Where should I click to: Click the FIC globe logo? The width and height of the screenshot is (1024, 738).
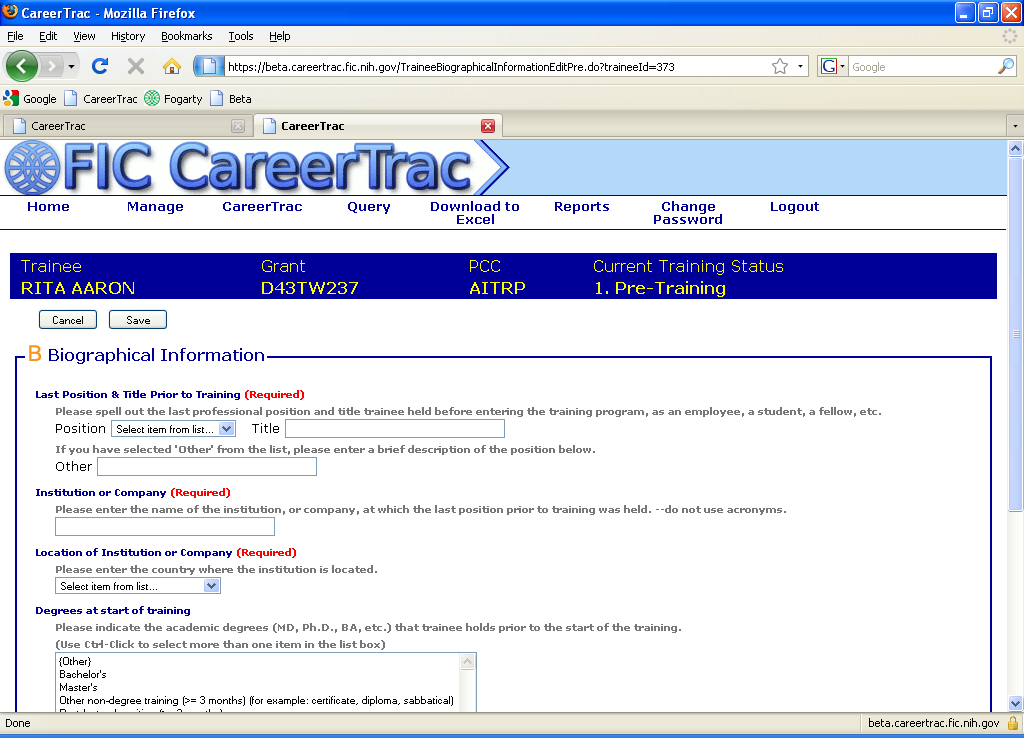[x=32, y=168]
